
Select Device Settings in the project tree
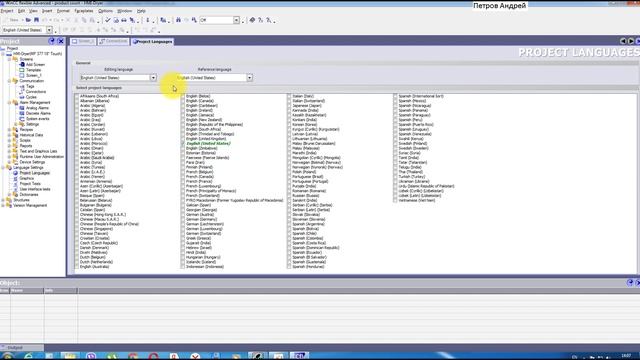pyautogui.click(x=32, y=162)
